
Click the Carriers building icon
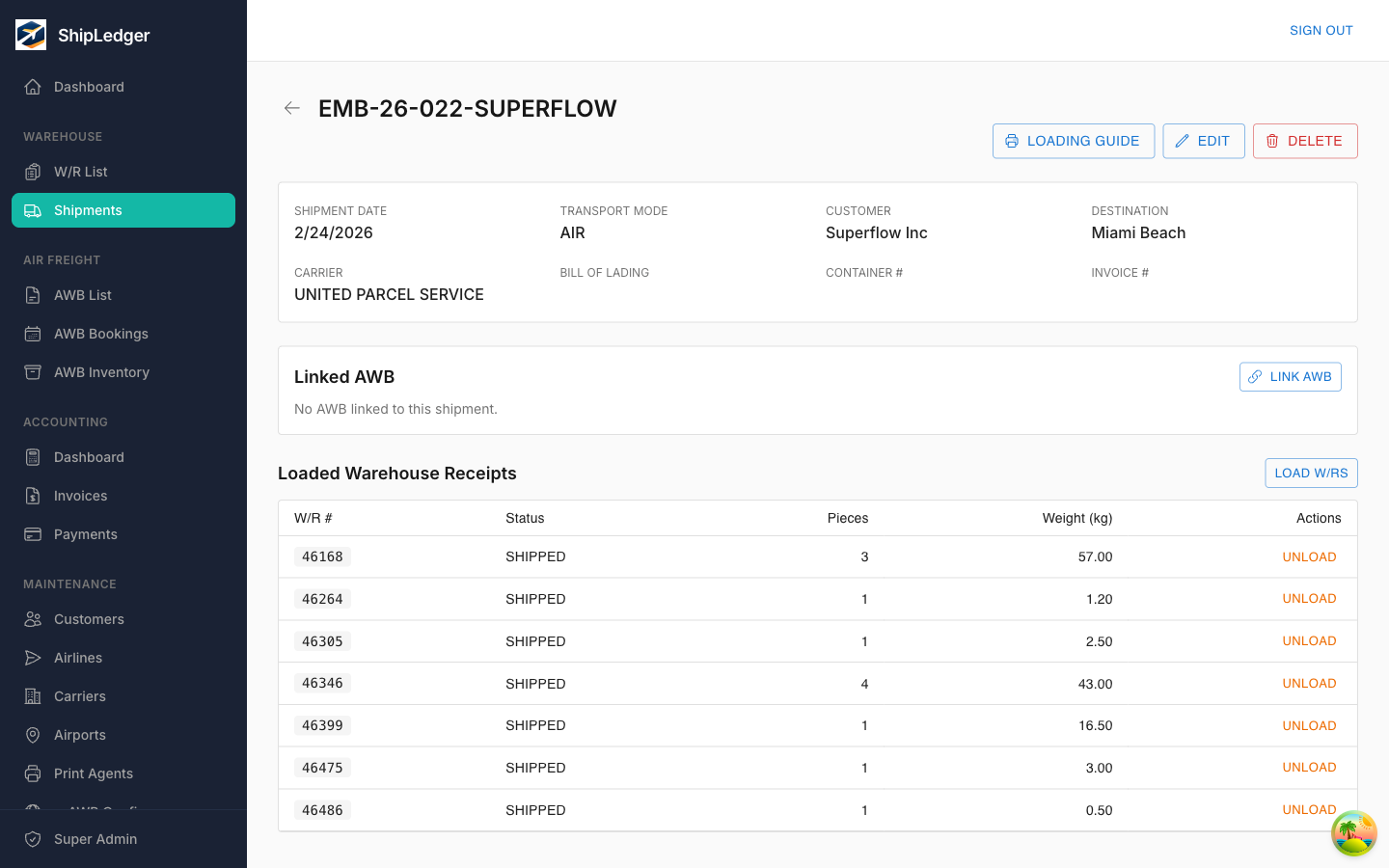[33, 696]
